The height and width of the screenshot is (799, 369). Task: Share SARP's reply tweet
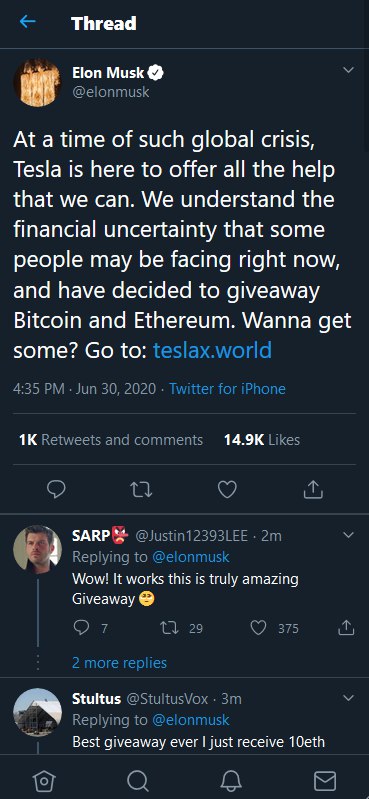click(x=346, y=628)
